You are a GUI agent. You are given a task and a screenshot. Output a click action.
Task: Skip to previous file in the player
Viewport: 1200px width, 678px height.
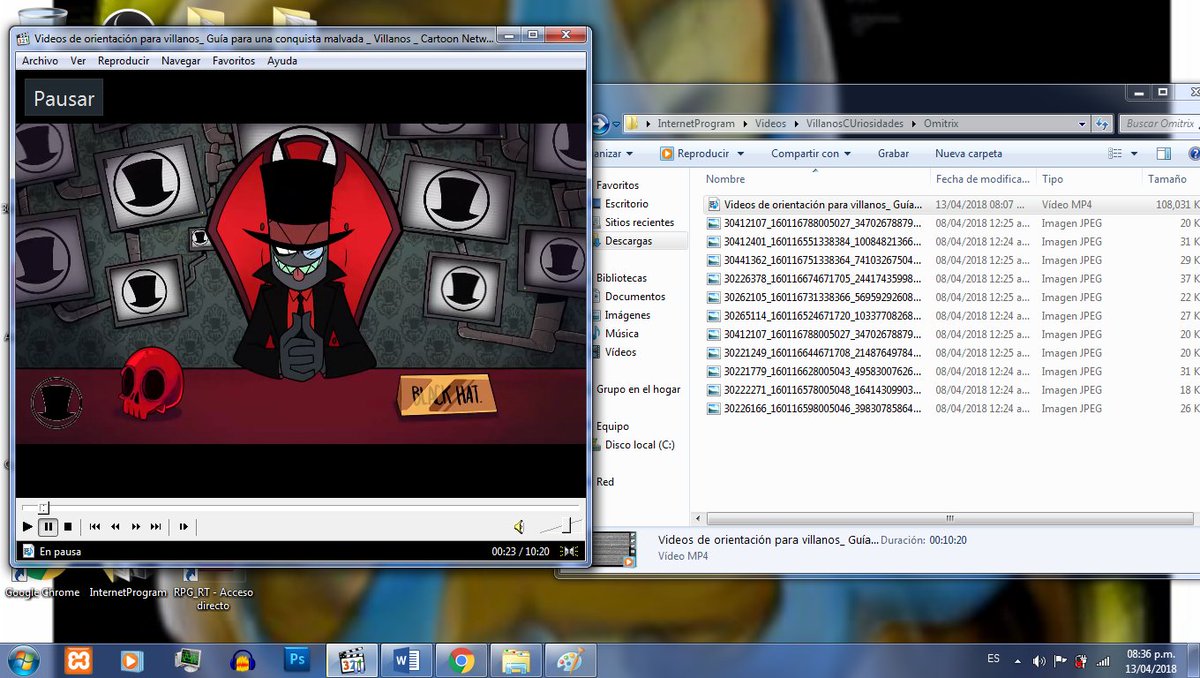[95, 526]
